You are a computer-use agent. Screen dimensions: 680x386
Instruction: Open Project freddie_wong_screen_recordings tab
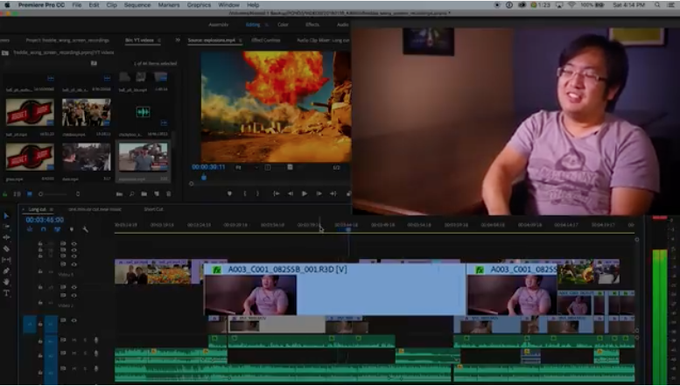[67, 40]
